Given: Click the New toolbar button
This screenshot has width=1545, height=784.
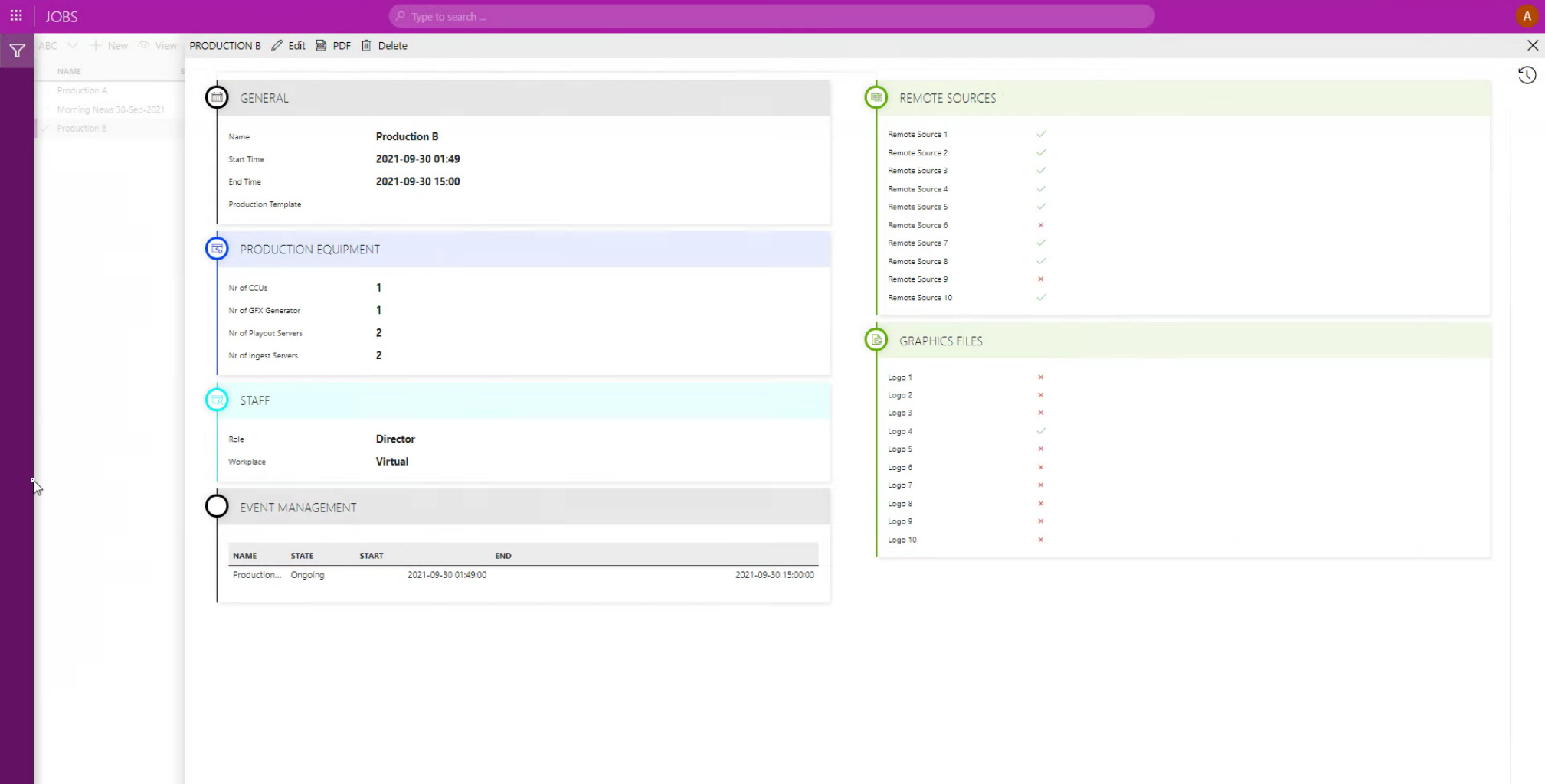Looking at the screenshot, I should pos(109,46).
